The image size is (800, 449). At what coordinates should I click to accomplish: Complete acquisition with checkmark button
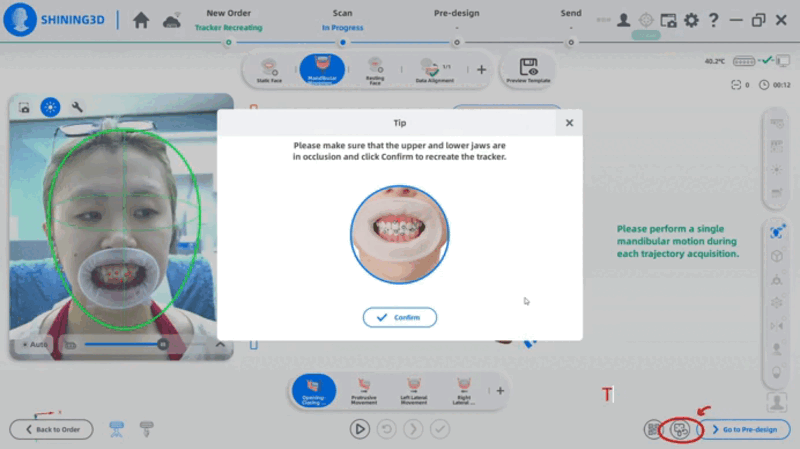click(x=440, y=429)
